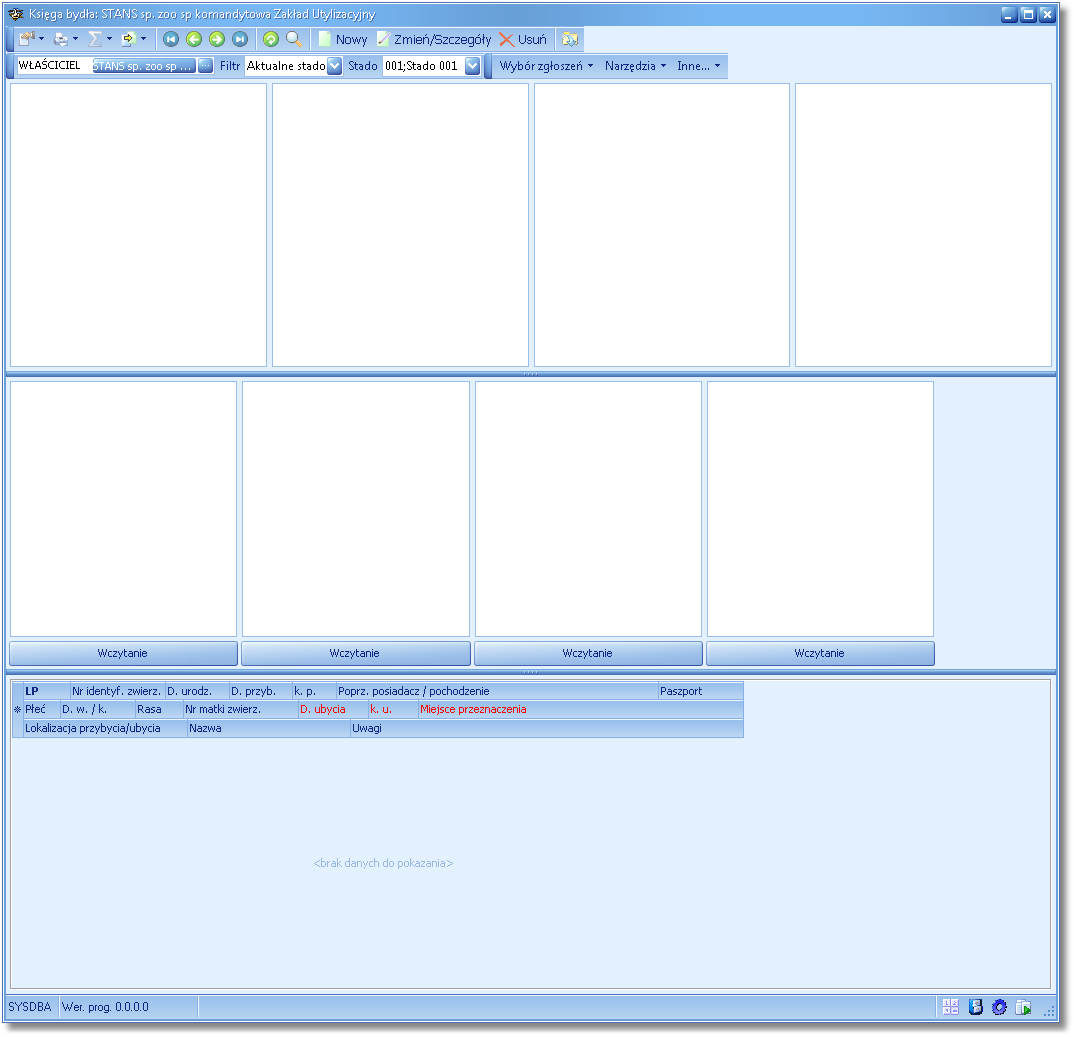Image resolution: width=1074 pixels, height=1037 pixels.
Task: Click the STANS sp. zoo owner field
Action: coord(145,66)
